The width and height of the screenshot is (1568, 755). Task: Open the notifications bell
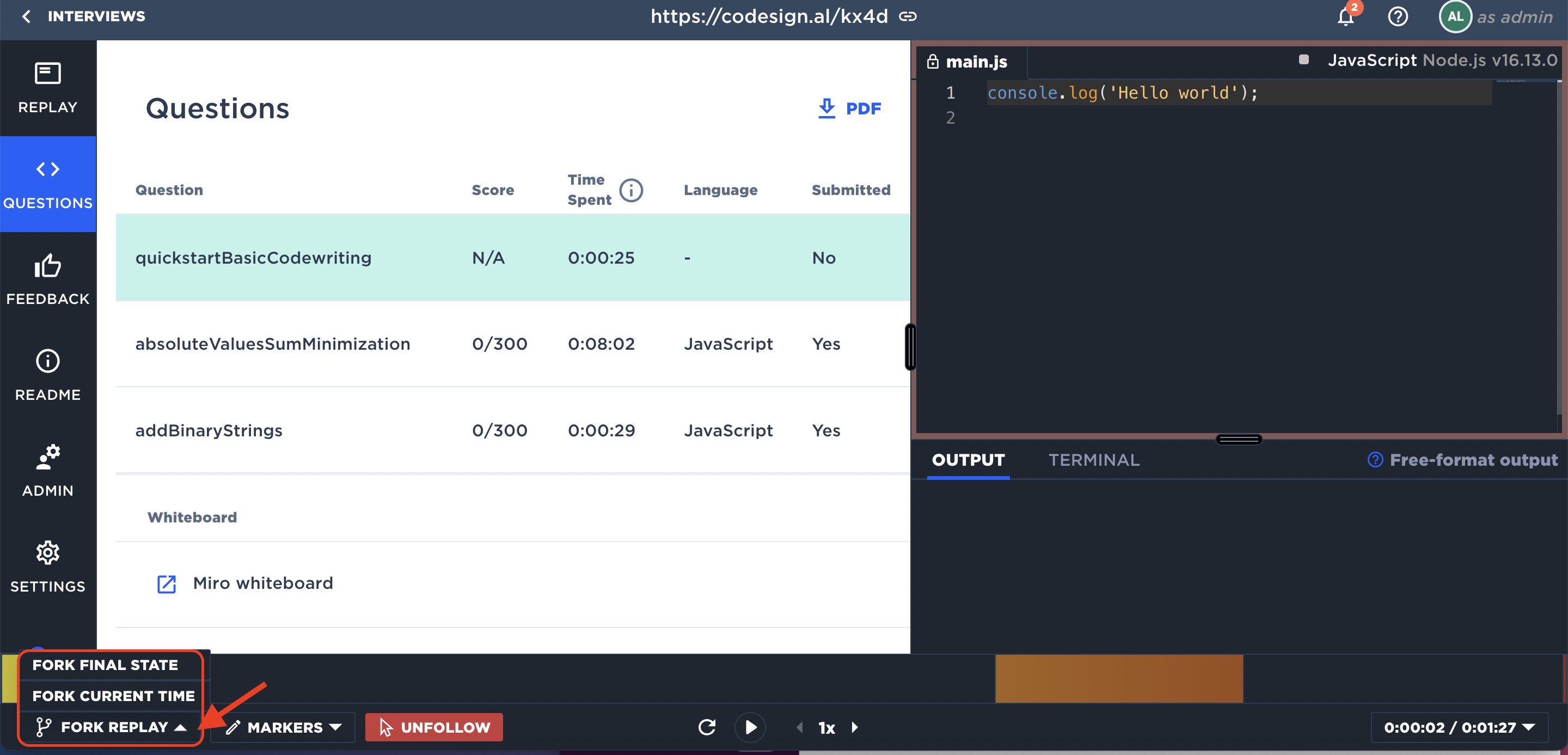pyautogui.click(x=1346, y=16)
